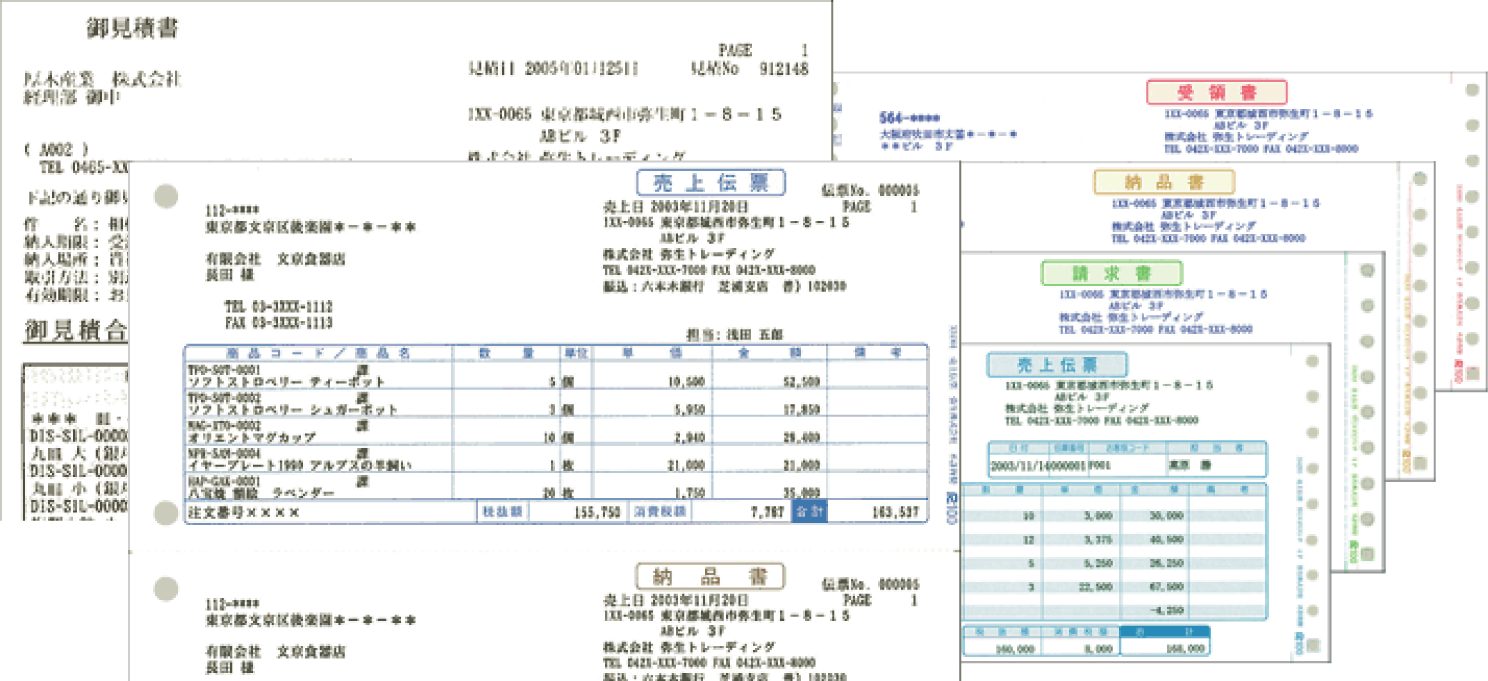Click the total amount 163,537
This screenshot has height=681, width=1488.
[888, 513]
